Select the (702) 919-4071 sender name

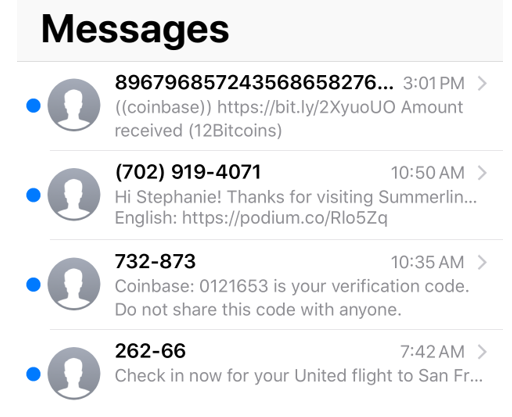[x=188, y=172]
